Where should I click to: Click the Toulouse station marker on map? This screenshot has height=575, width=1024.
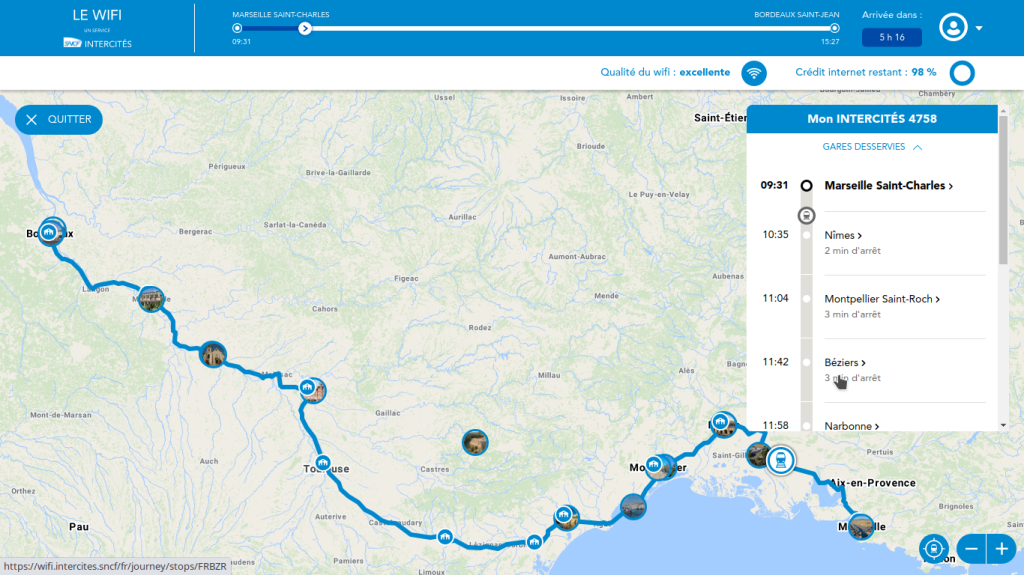323,463
